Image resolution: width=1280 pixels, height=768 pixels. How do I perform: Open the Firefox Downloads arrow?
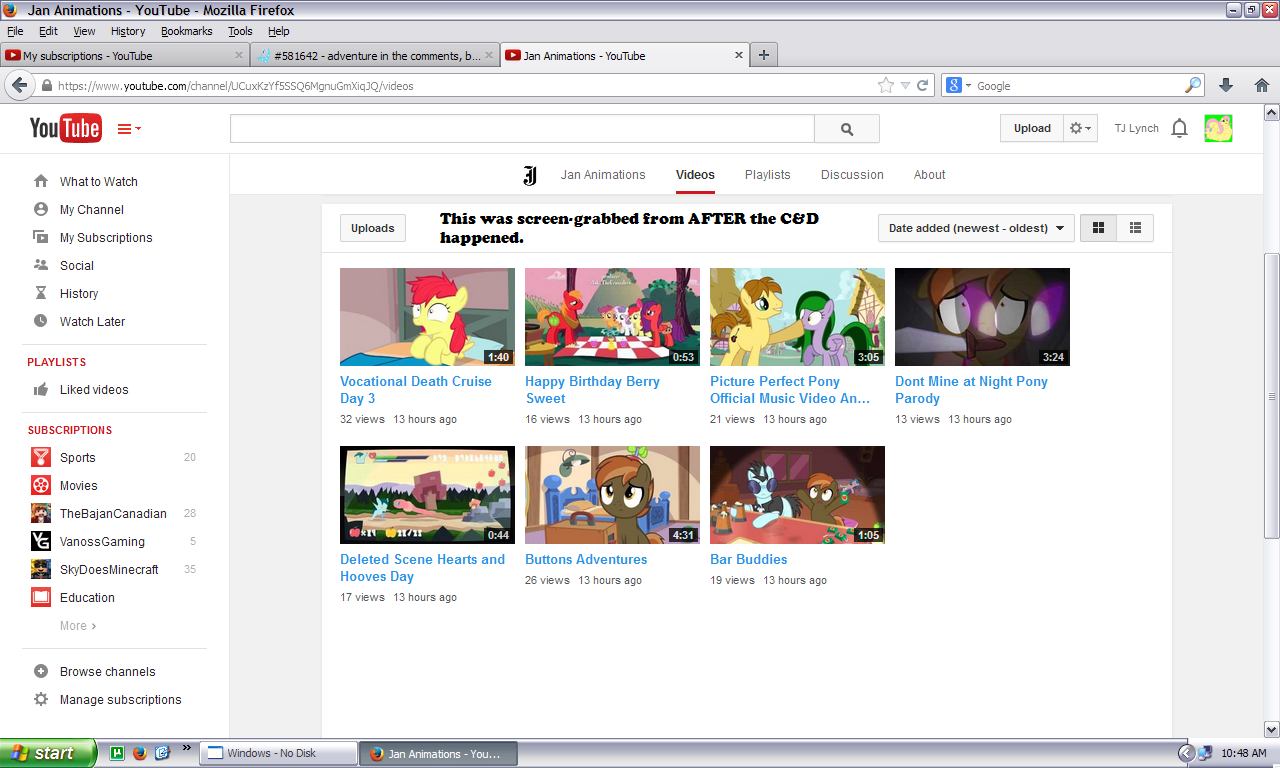pyautogui.click(x=1226, y=86)
